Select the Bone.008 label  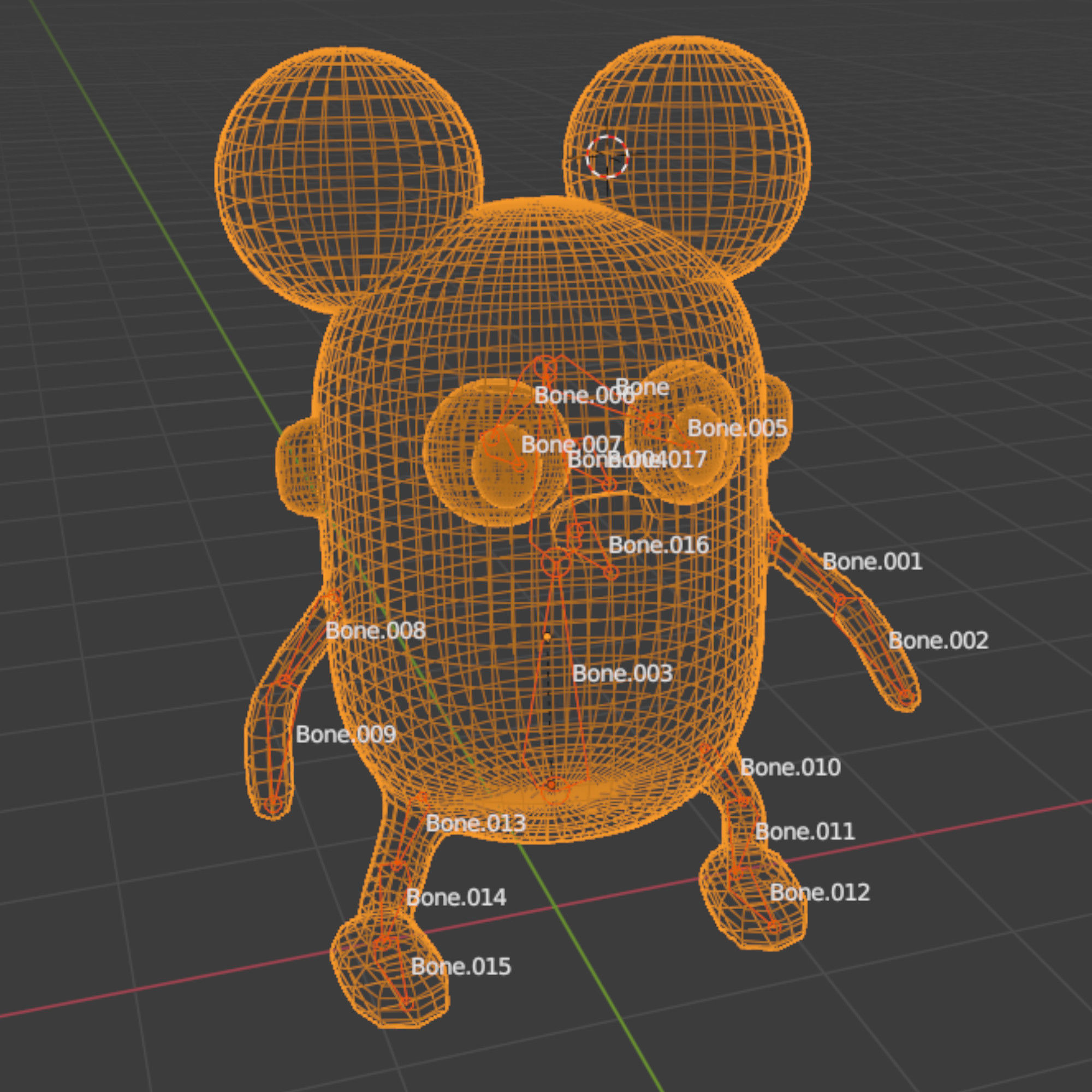point(375,631)
